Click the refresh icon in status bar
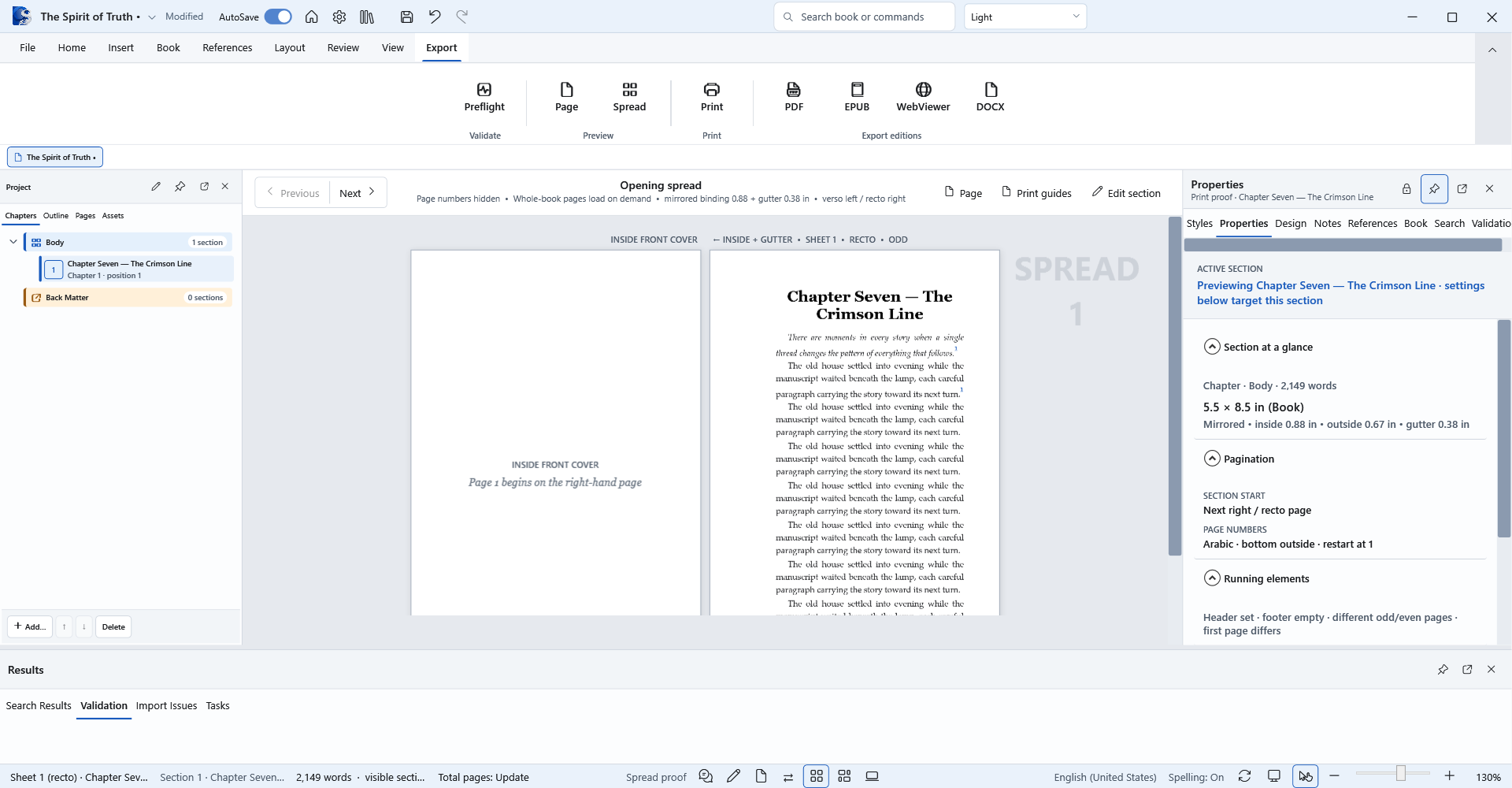The height and width of the screenshot is (788, 1512). point(1244,776)
